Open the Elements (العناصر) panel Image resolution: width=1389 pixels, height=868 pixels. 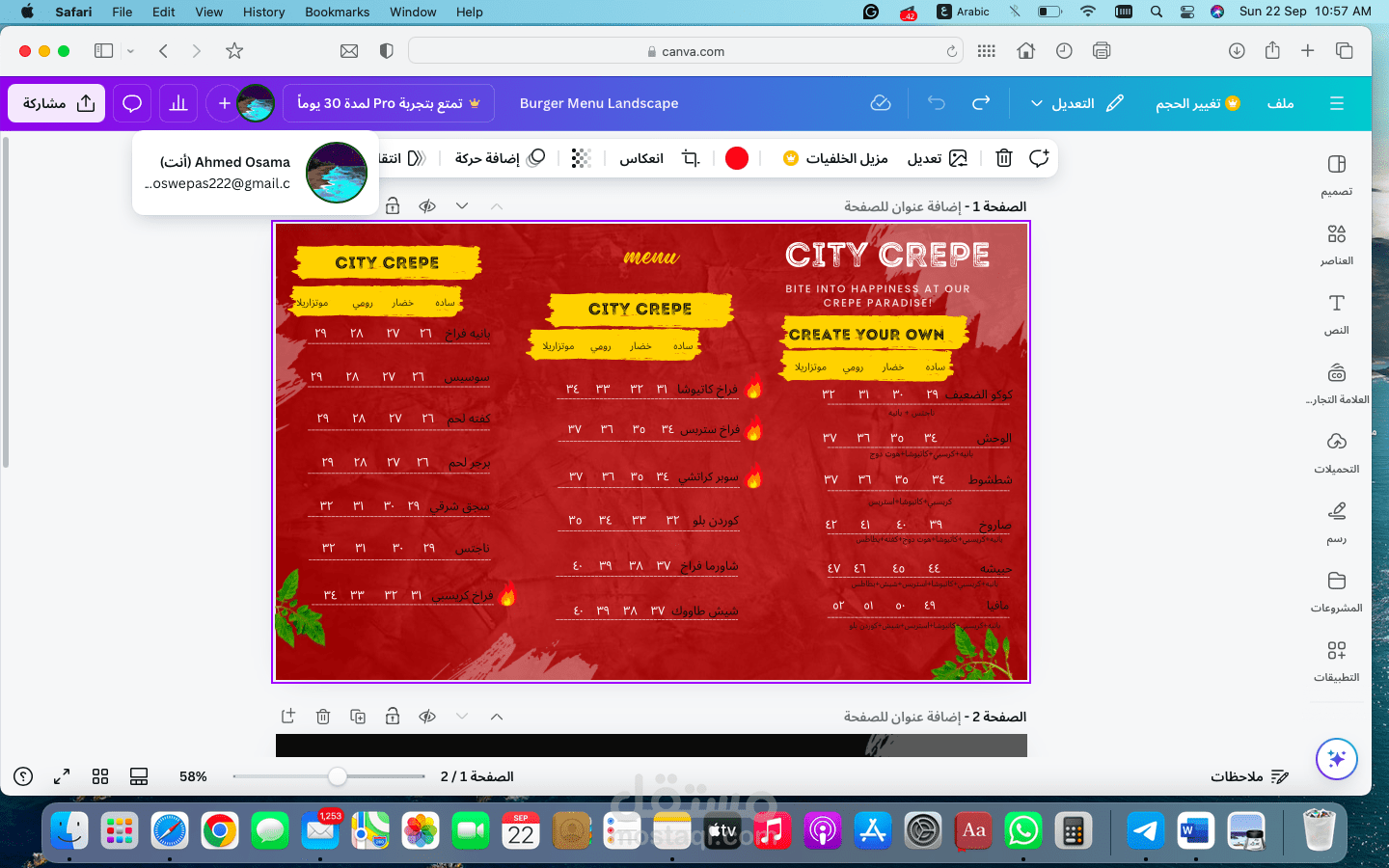(1336, 244)
